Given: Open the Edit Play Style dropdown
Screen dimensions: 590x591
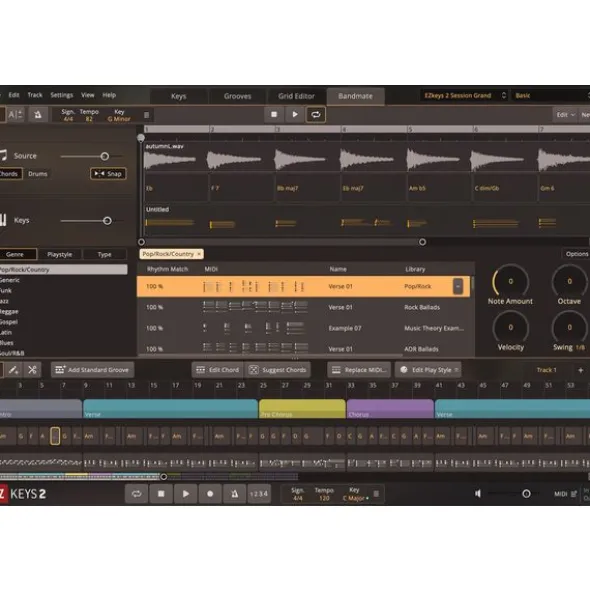Looking at the screenshot, I should (429, 370).
